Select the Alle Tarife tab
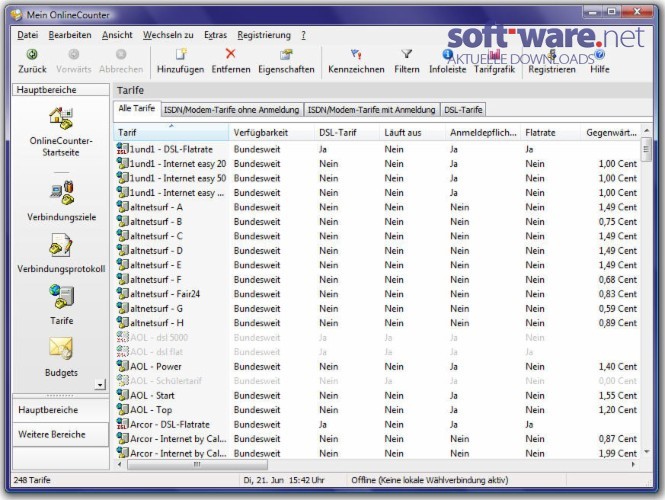This screenshot has height=500, width=665. pyautogui.click(x=137, y=109)
